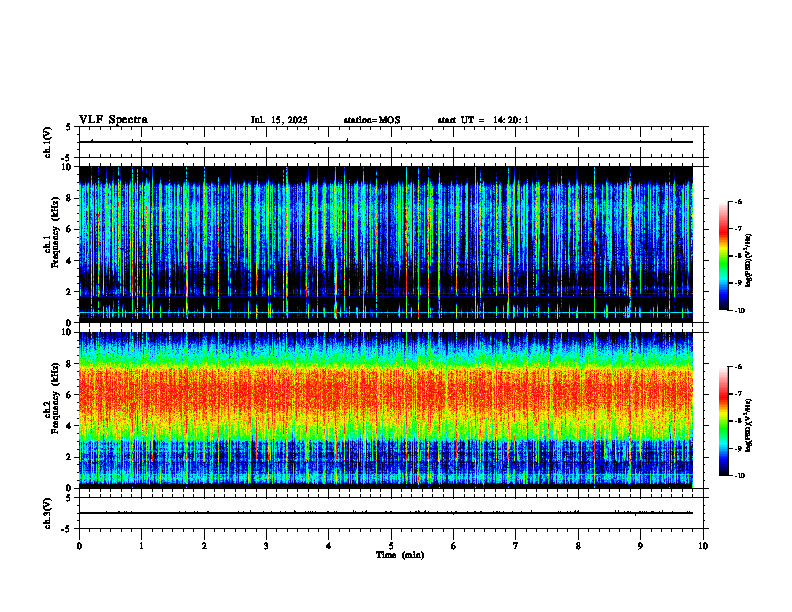Image resolution: width=792 pixels, height=612 pixels.
Task: Click the "-6" label on ch.1 color scale
Action: (738, 201)
